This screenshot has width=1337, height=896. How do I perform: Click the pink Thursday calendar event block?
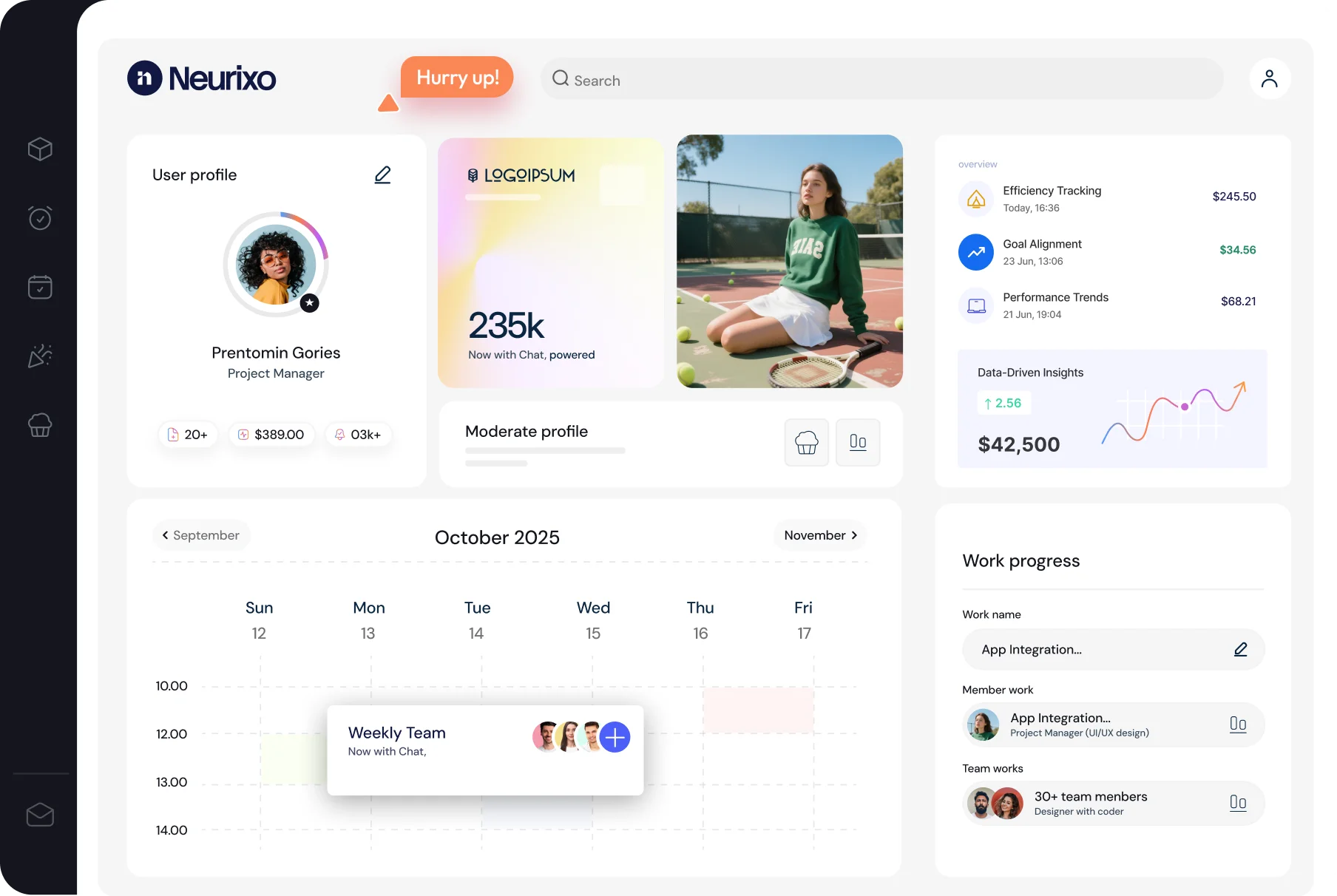coord(759,710)
